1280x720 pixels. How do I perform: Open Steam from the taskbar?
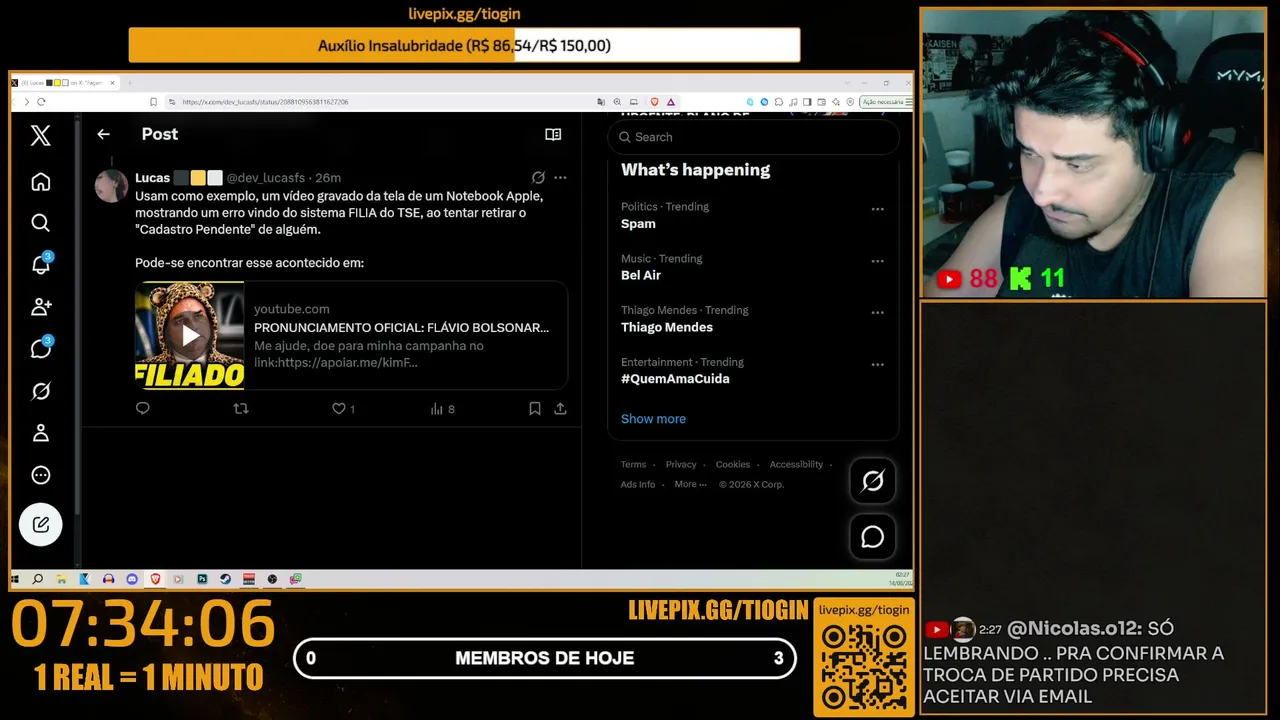point(225,579)
